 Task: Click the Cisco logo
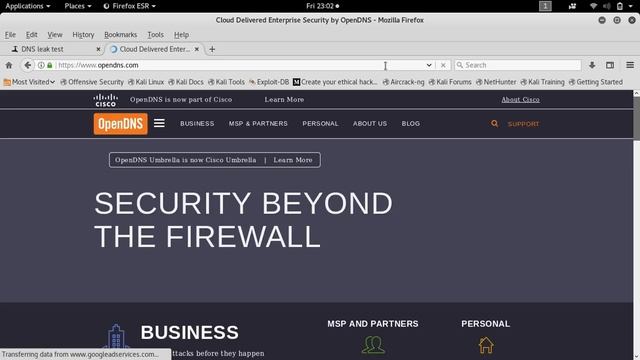tap(106, 100)
